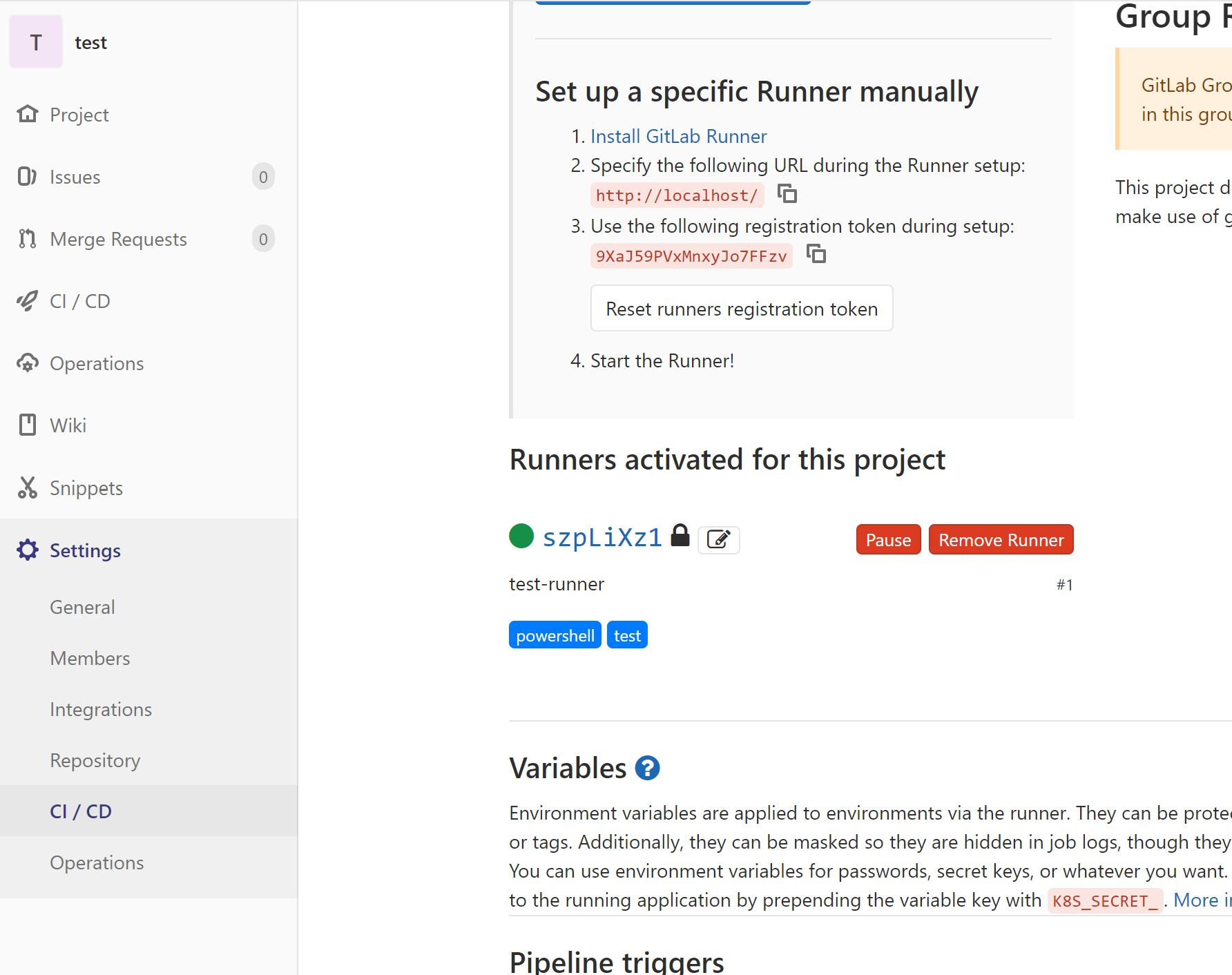Open the szpLiXz1 runner link
Screen dimensions: 1232x975
coord(602,537)
